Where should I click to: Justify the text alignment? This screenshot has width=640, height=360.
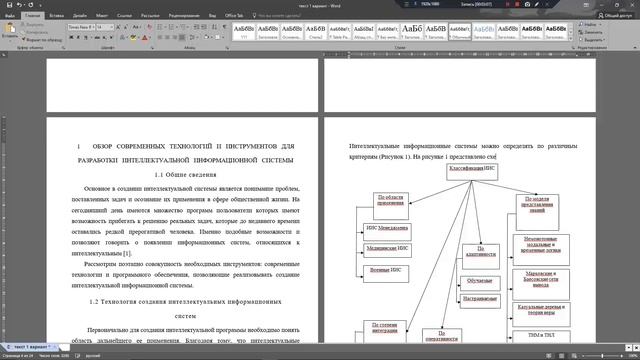click(x=182, y=38)
